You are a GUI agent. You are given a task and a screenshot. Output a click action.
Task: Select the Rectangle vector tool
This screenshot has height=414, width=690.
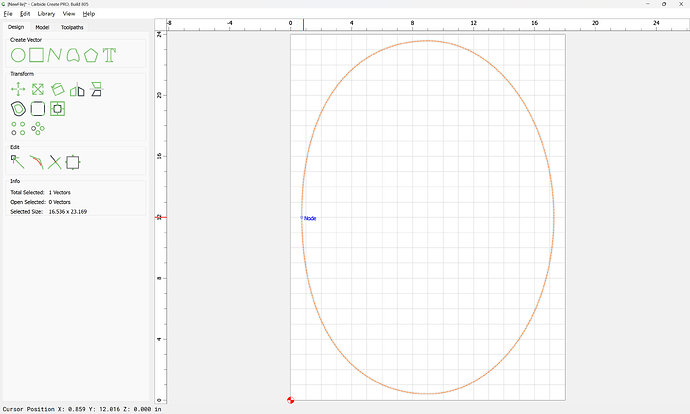(37, 55)
